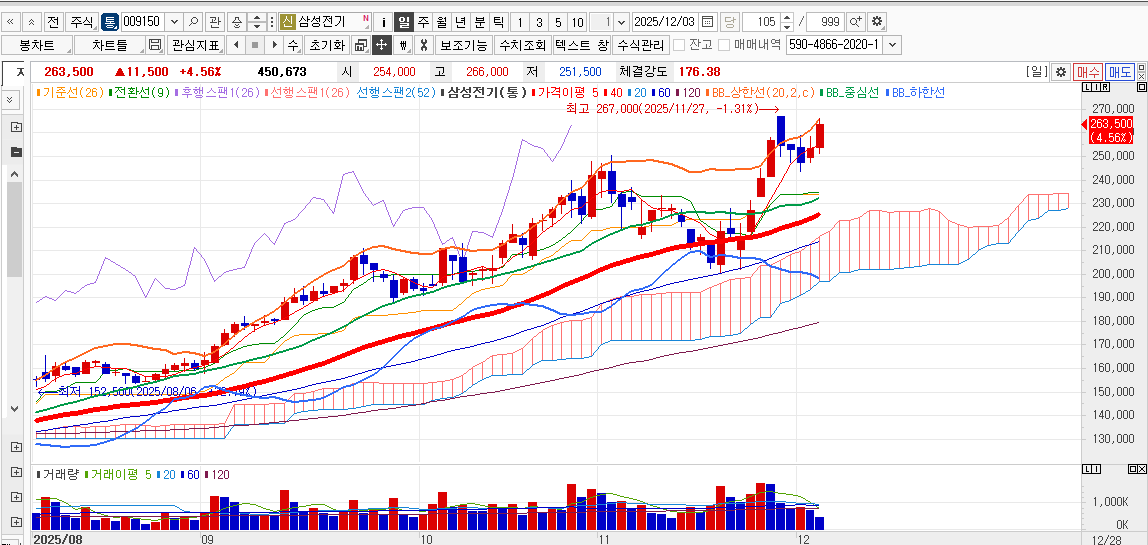Expand account number 590-4866-2020-1 dropdown
The width and height of the screenshot is (1148, 545).
tap(892, 45)
